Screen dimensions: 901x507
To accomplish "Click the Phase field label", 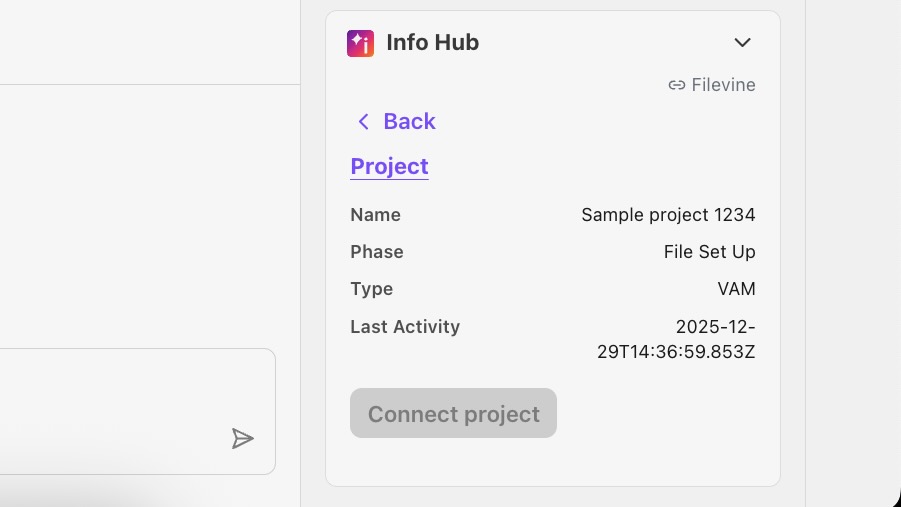I will coord(377,252).
